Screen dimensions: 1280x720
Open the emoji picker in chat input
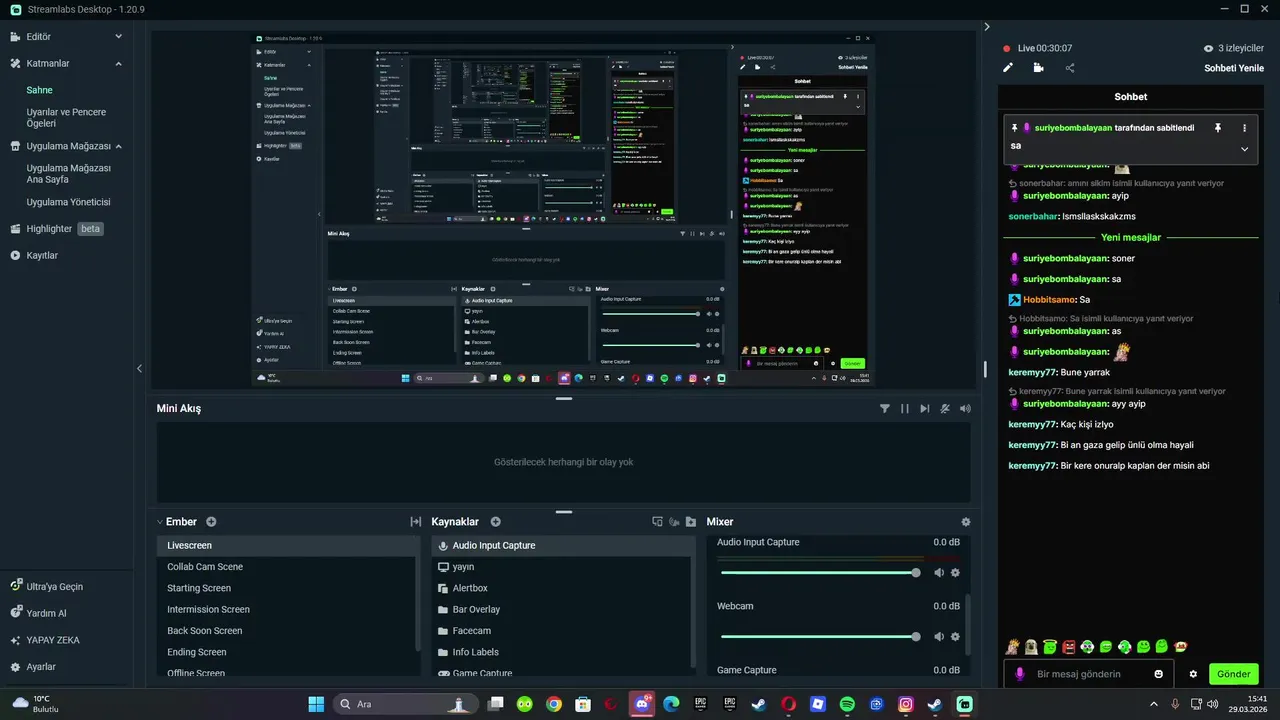1159,674
